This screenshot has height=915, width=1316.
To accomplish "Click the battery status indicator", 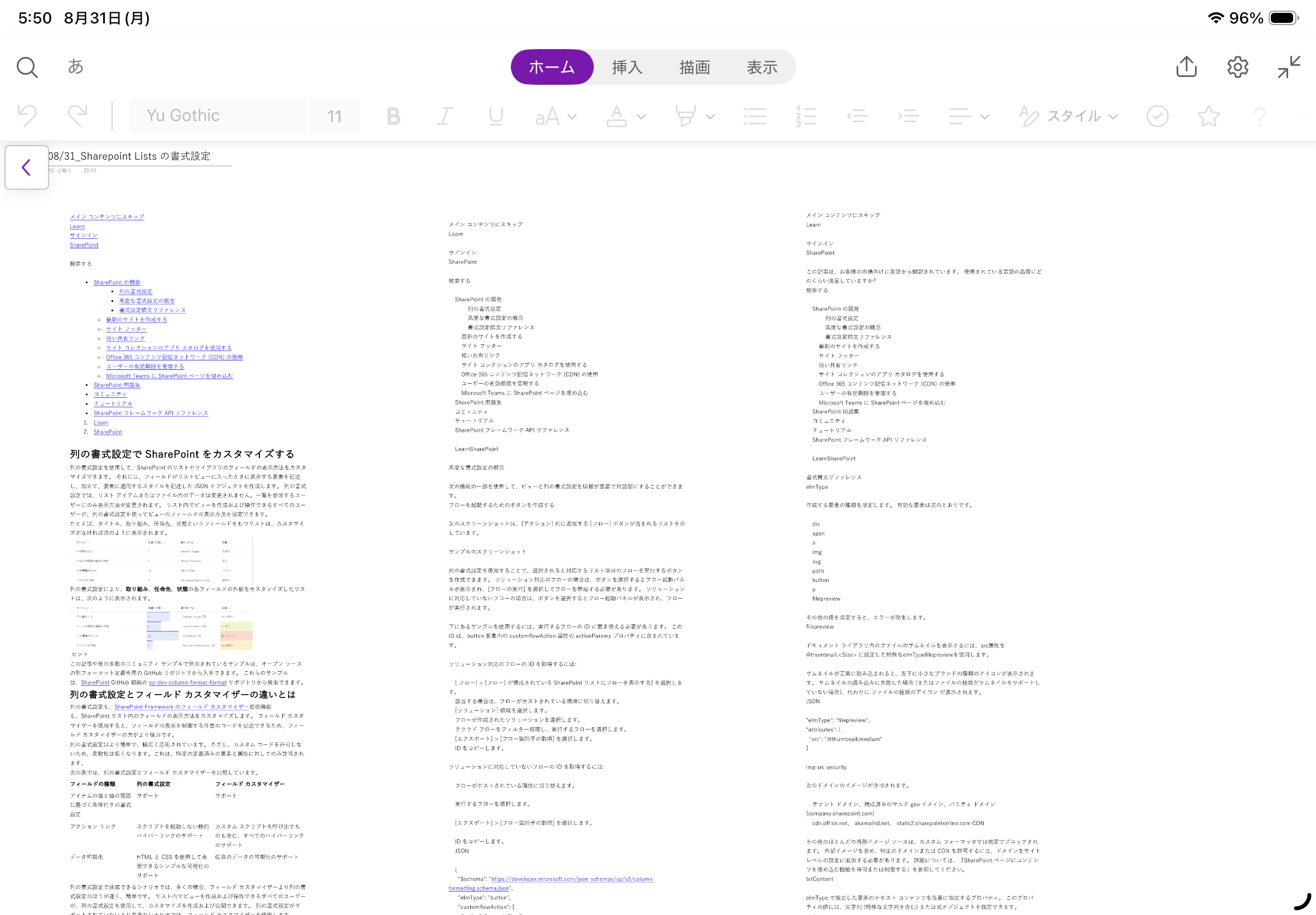I will 1283,18.
